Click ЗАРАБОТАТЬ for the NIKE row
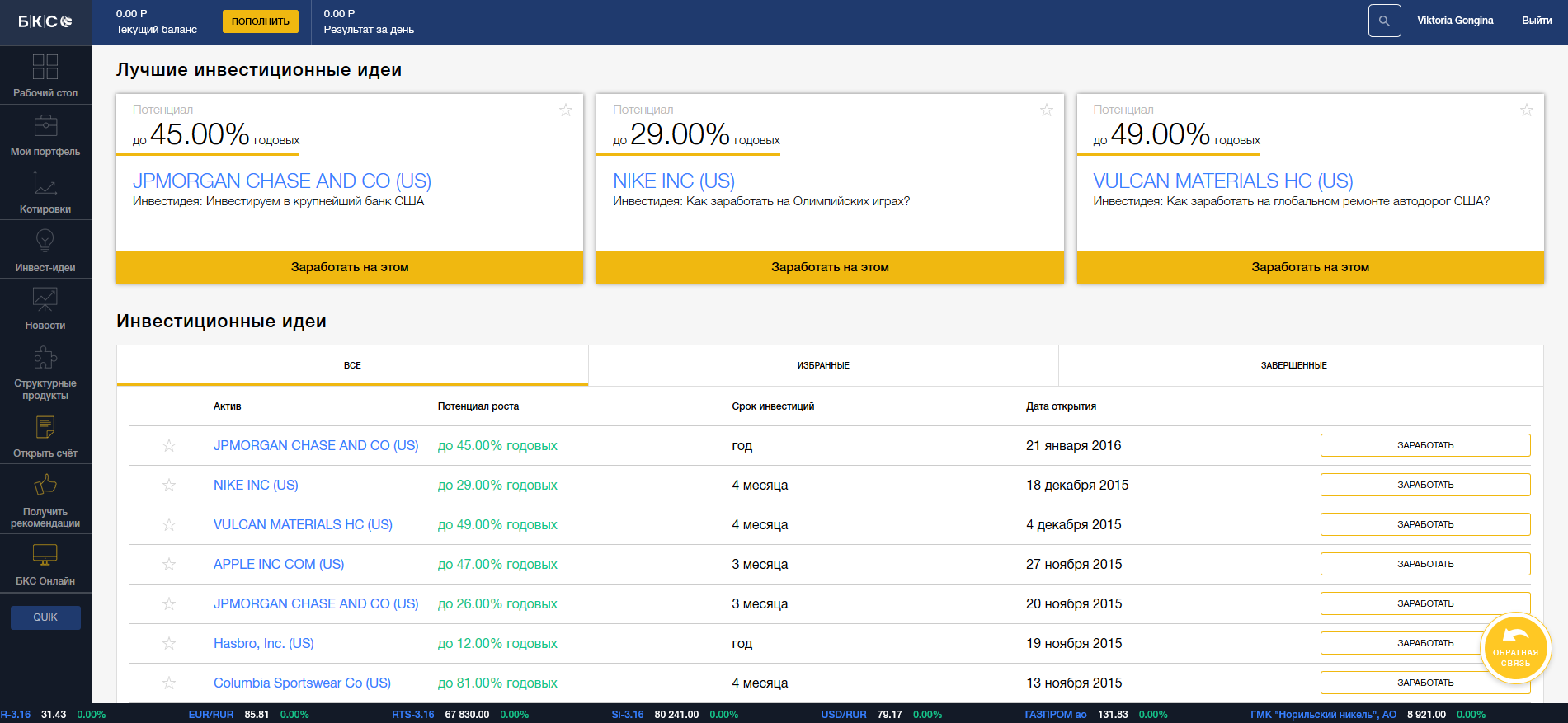The height and width of the screenshot is (723, 1568). coord(1425,485)
